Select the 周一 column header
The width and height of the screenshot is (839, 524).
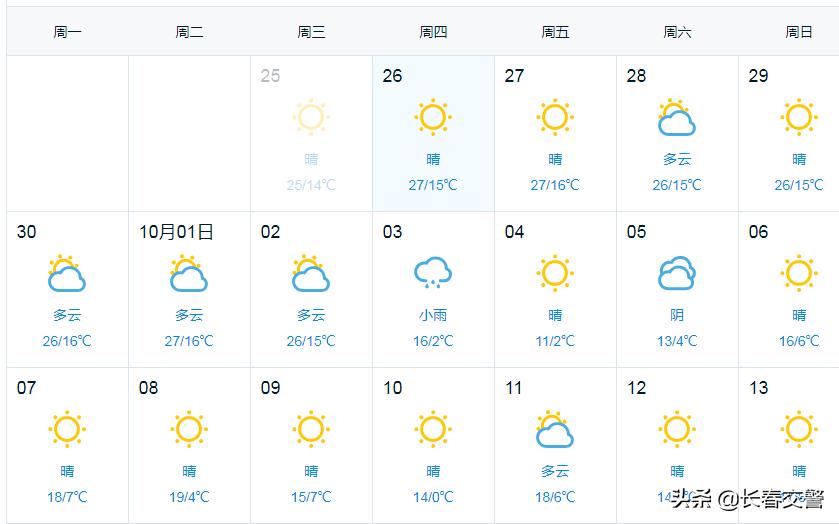coord(67,32)
